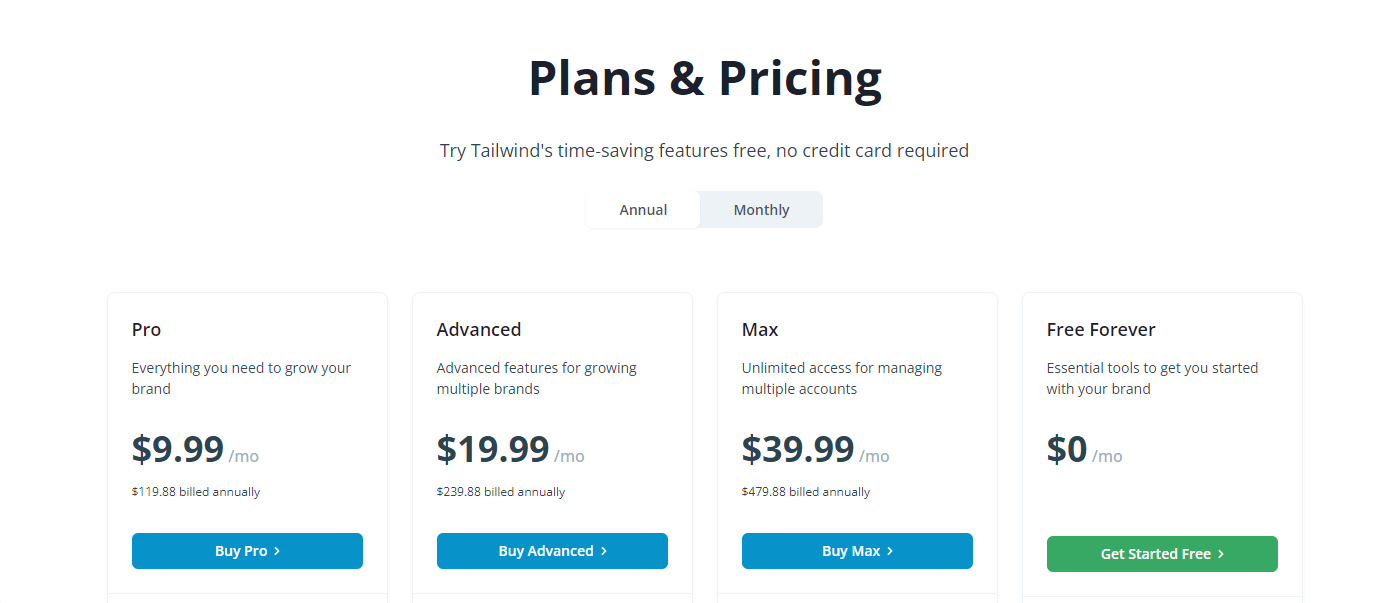Select the Pro plan title
This screenshot has width=1400, height=603.
tap(146, 329)
